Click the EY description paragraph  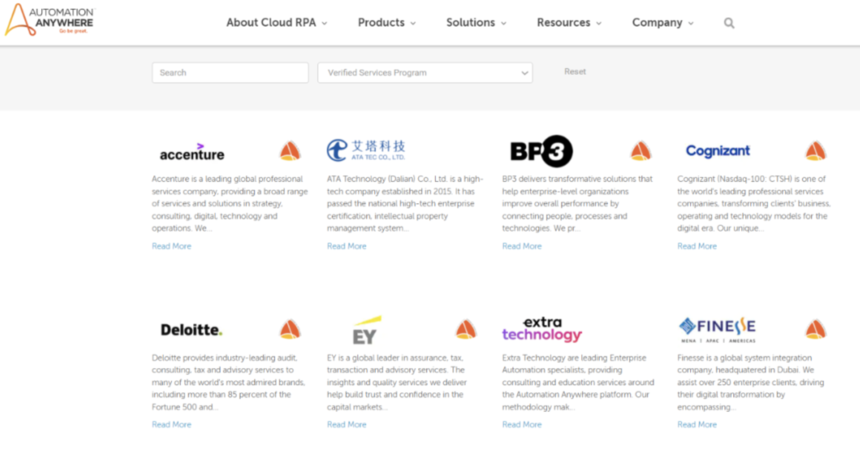(397, 382)
